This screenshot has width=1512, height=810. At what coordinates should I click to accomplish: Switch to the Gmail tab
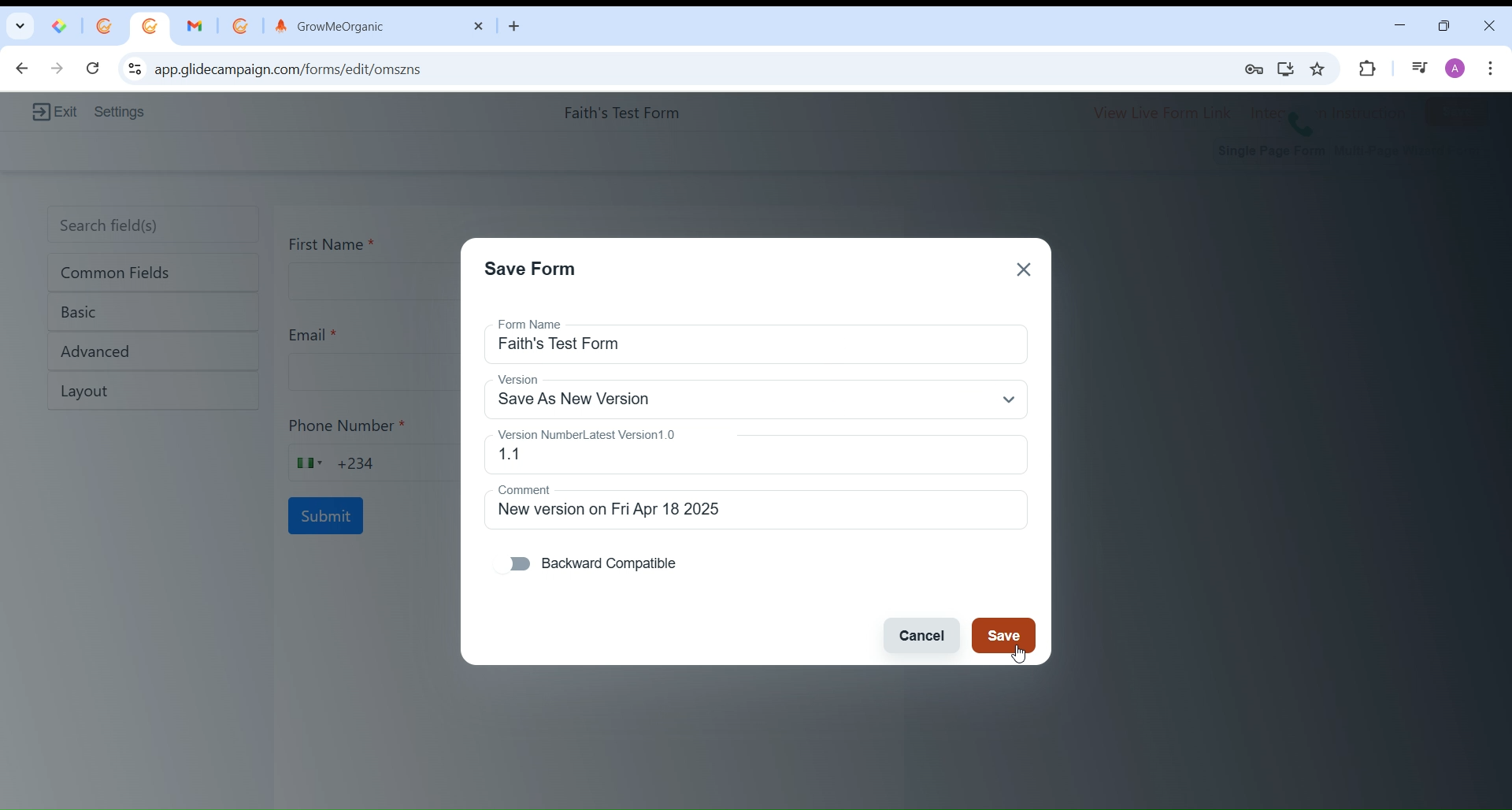tap(195, 27)
